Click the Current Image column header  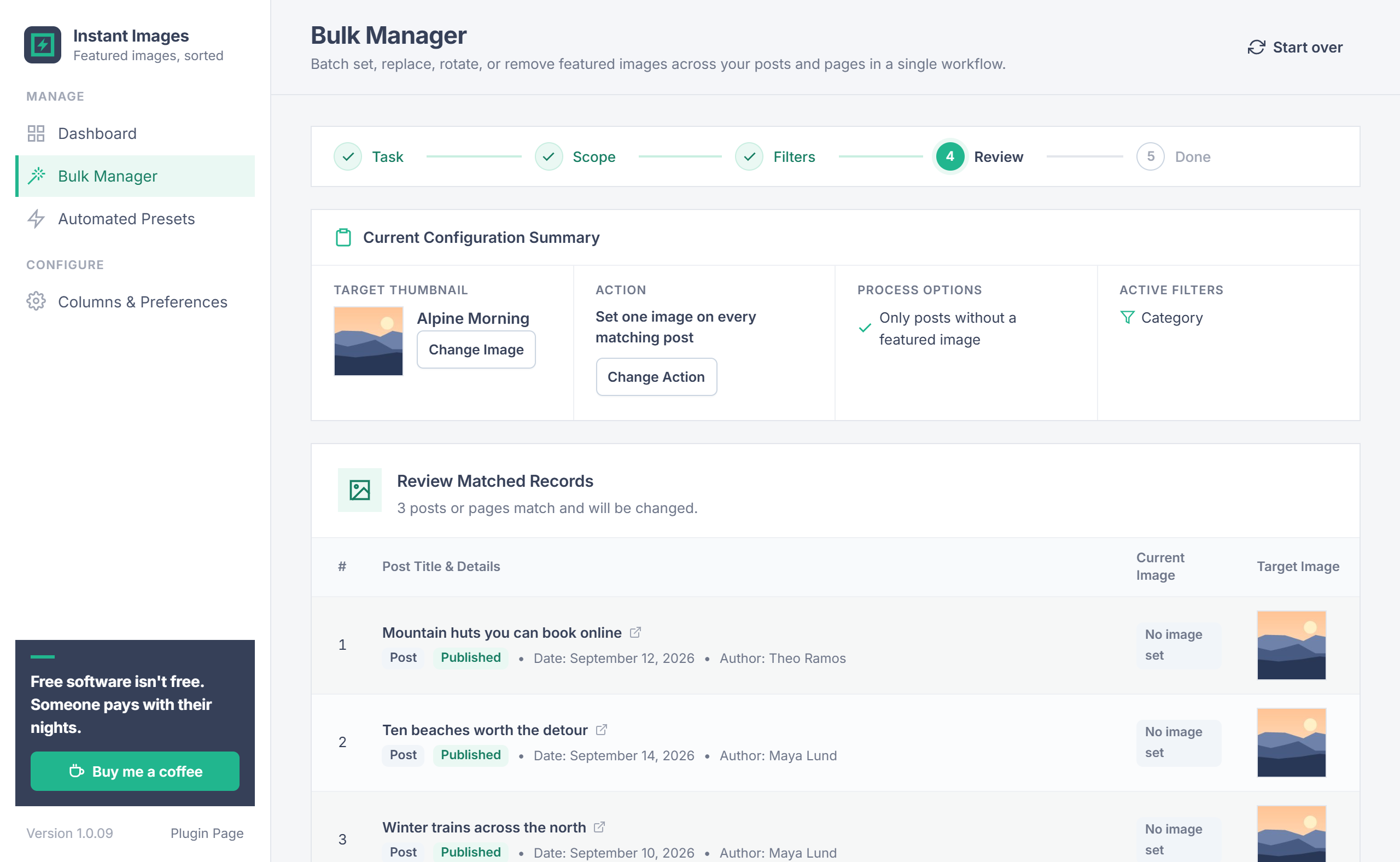tap(1160, 567)
